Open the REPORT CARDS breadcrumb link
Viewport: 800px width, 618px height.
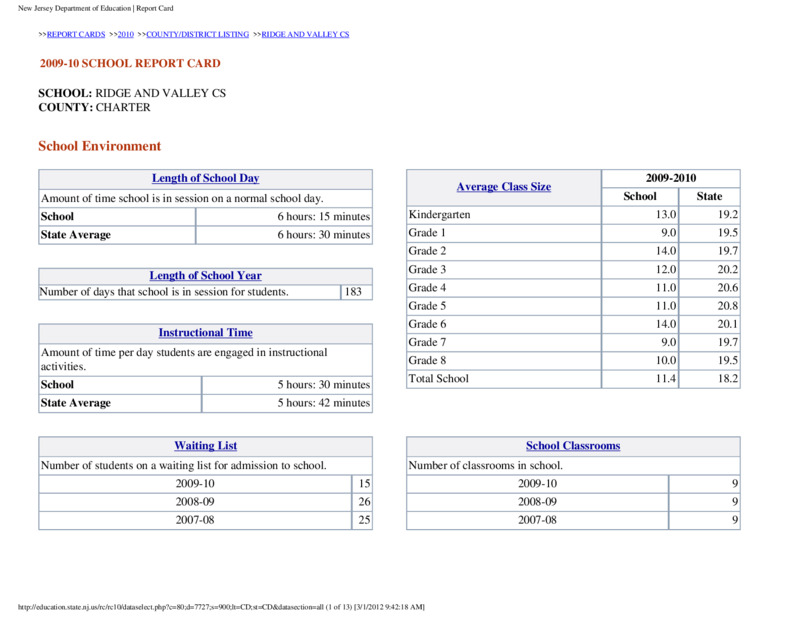click(76, 34)
